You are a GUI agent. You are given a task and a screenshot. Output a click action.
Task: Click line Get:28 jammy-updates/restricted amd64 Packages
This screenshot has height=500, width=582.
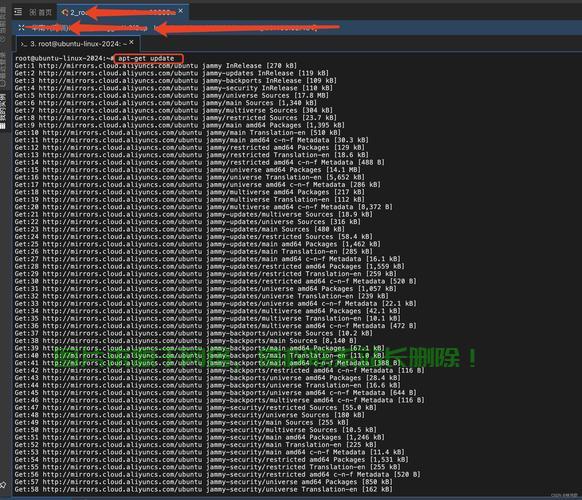(x=210, y=266)
